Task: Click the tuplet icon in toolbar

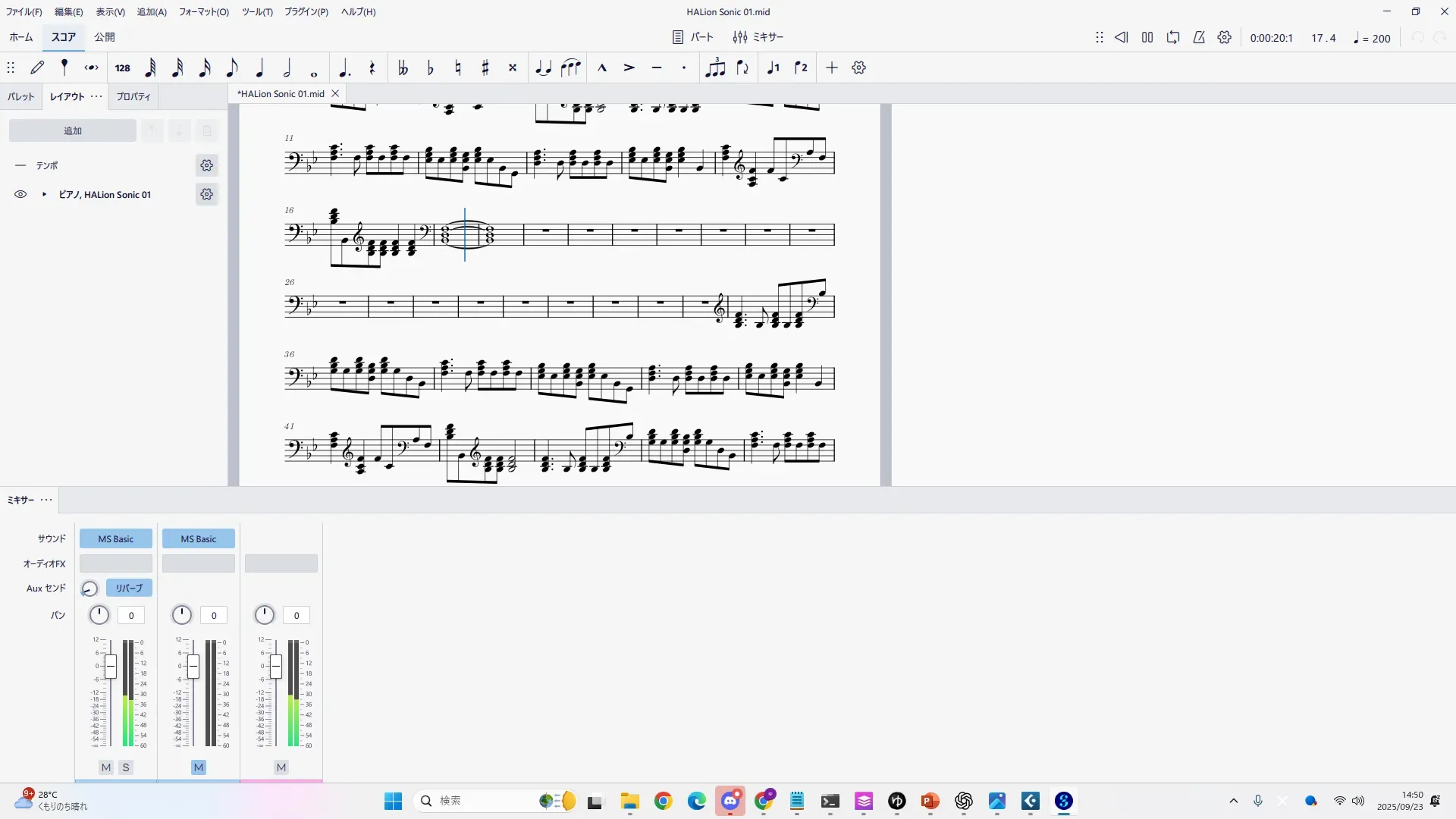Action: click(x=714, y=68)
